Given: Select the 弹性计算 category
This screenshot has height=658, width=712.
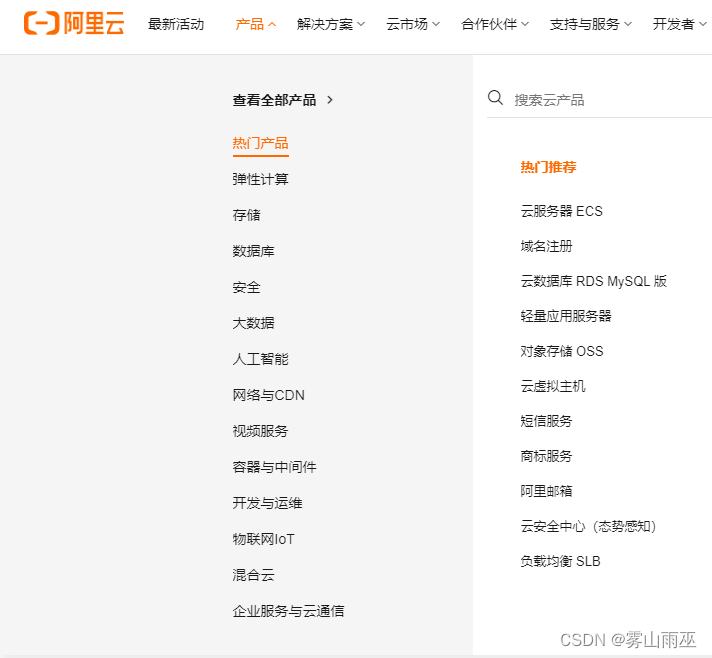Looking at the screenshot, I should pyautogui.click(x=261, y=179).
